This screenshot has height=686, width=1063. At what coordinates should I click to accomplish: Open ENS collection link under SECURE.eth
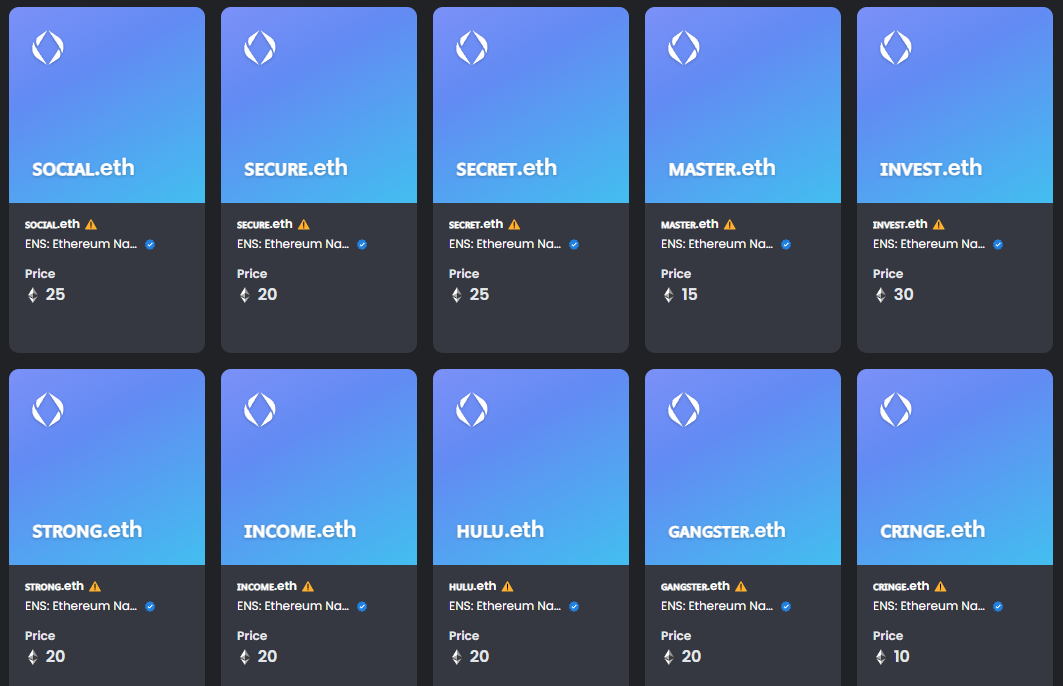293,244
